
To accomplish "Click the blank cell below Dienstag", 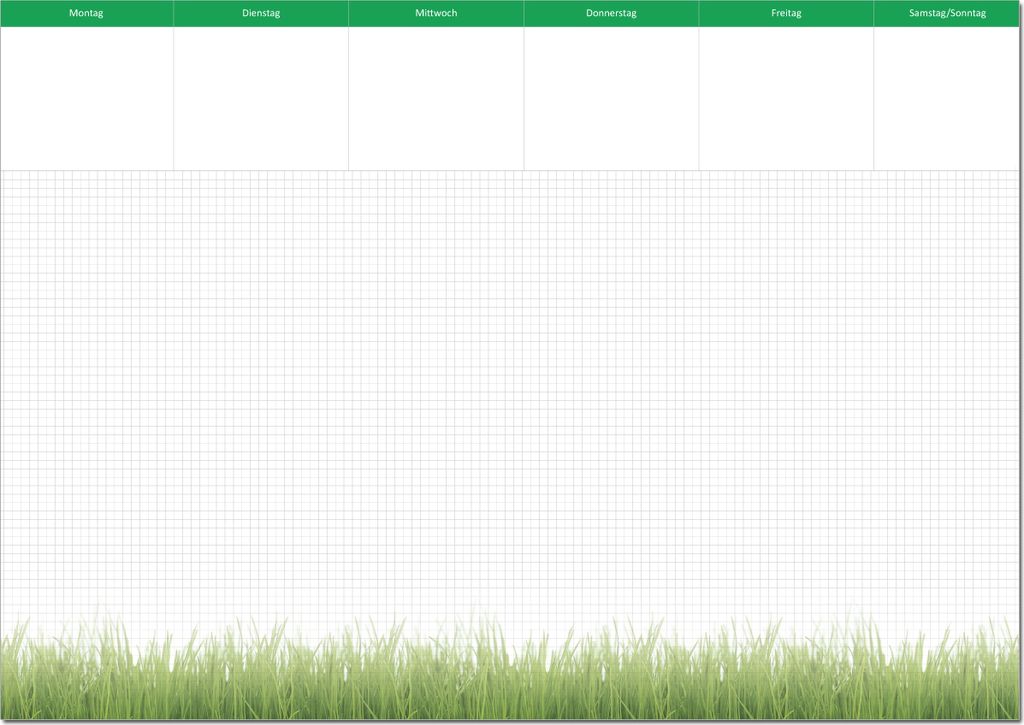I will pos(261,98).
